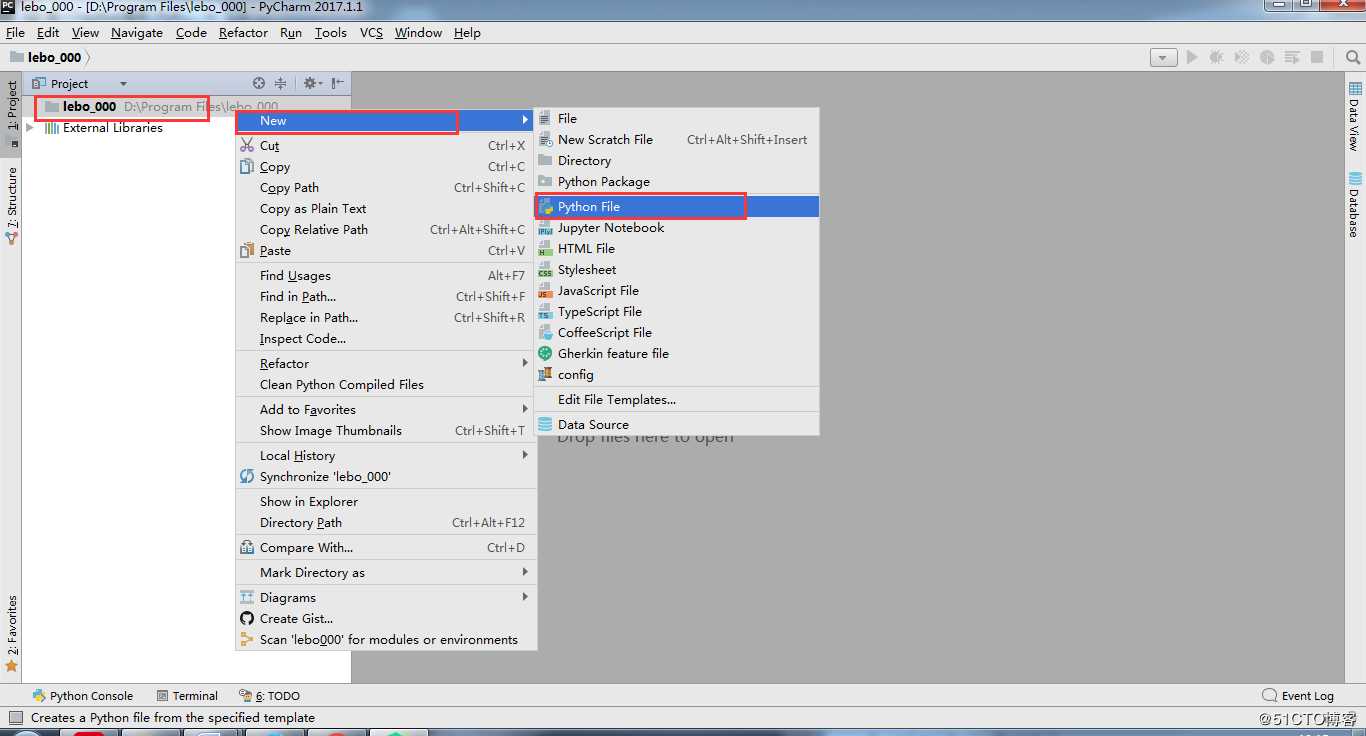Click Directory Path entry

[x=385, y=522]
